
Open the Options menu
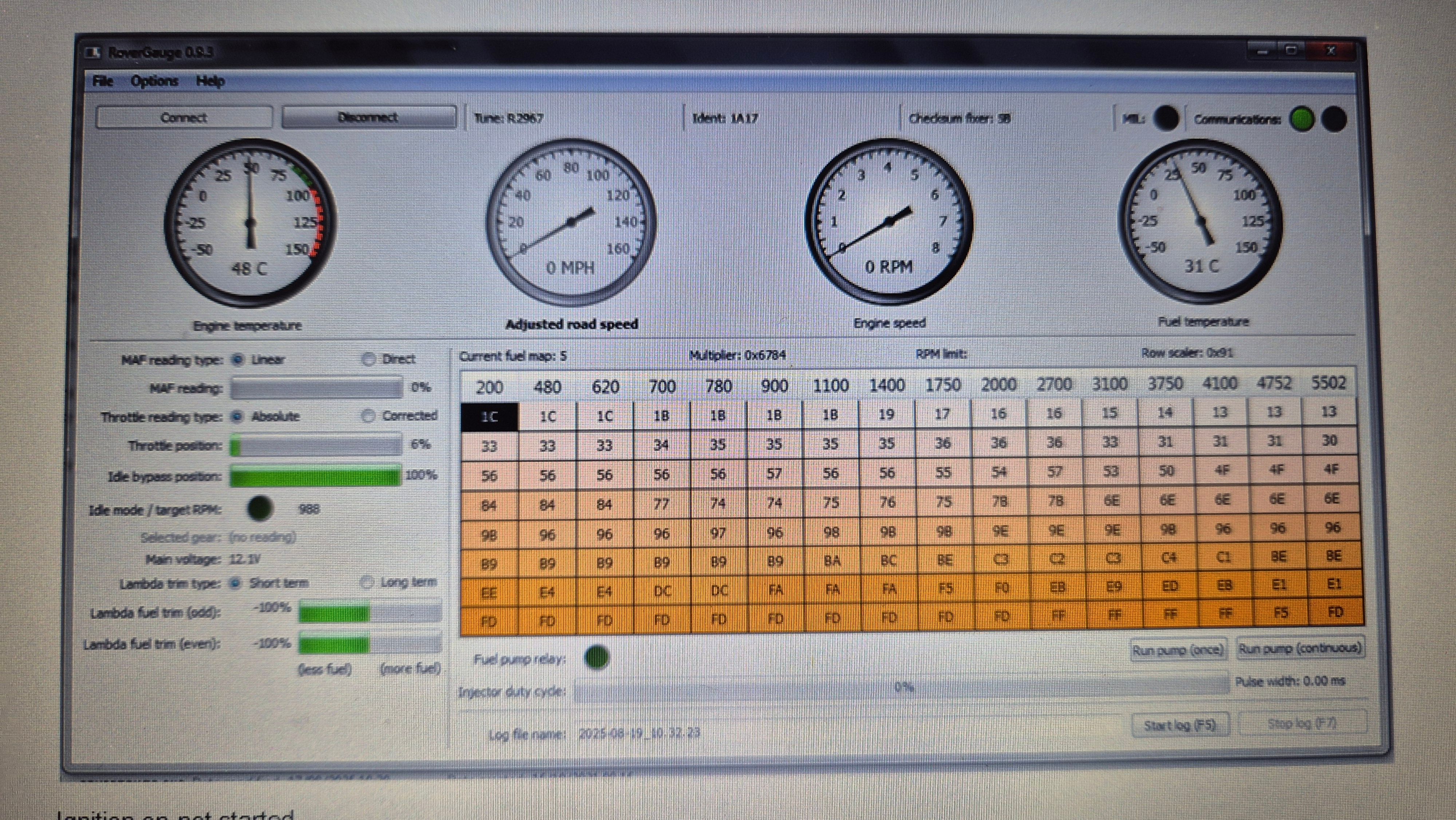click(154, 81)
